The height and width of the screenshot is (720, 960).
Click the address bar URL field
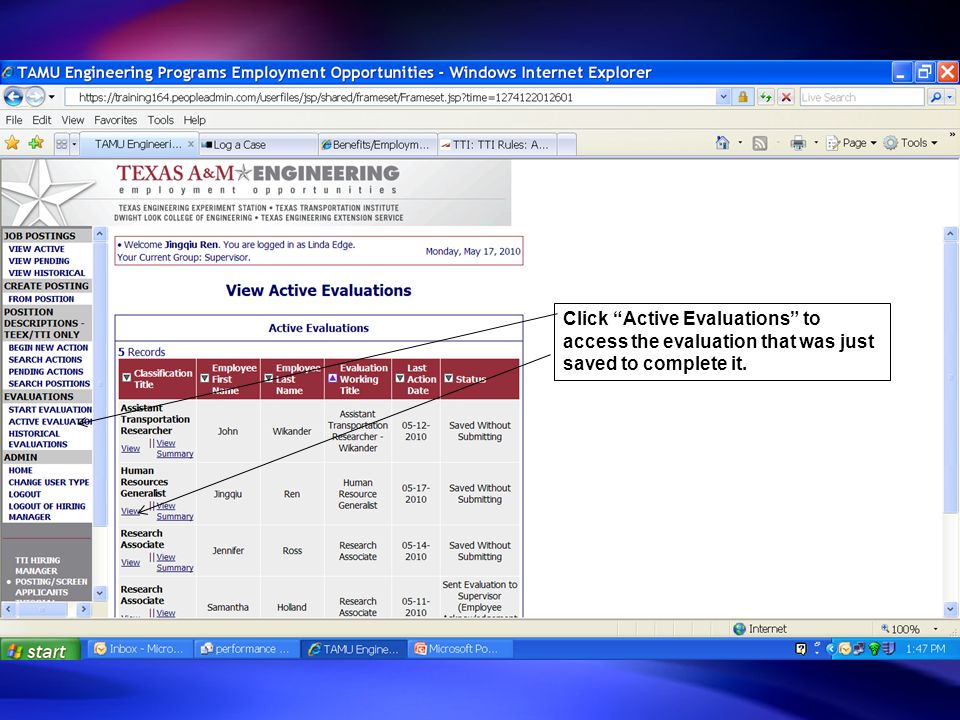pos(389,97)
